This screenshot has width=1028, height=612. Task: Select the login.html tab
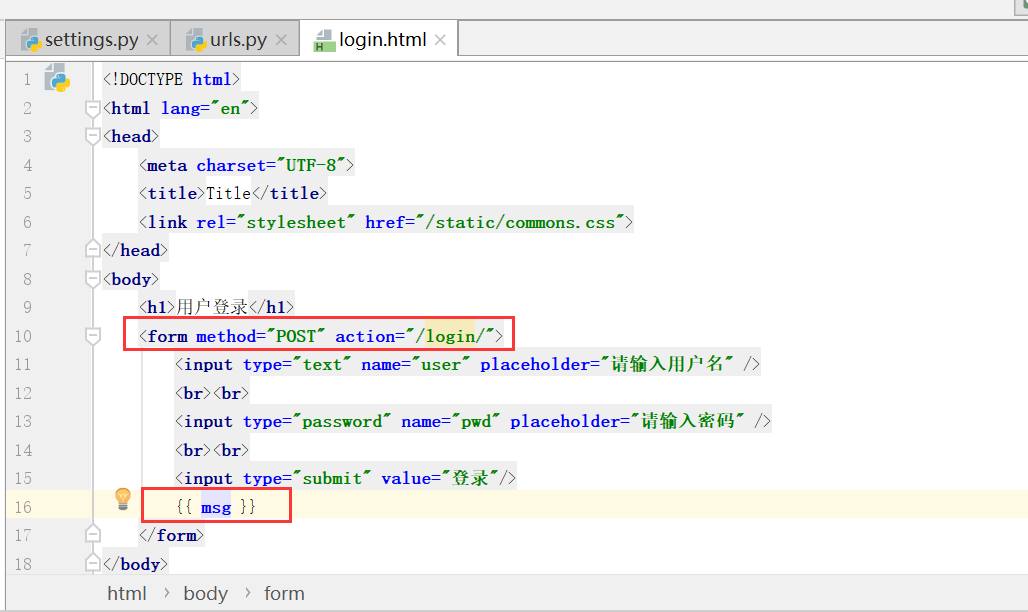pos(380,40)
